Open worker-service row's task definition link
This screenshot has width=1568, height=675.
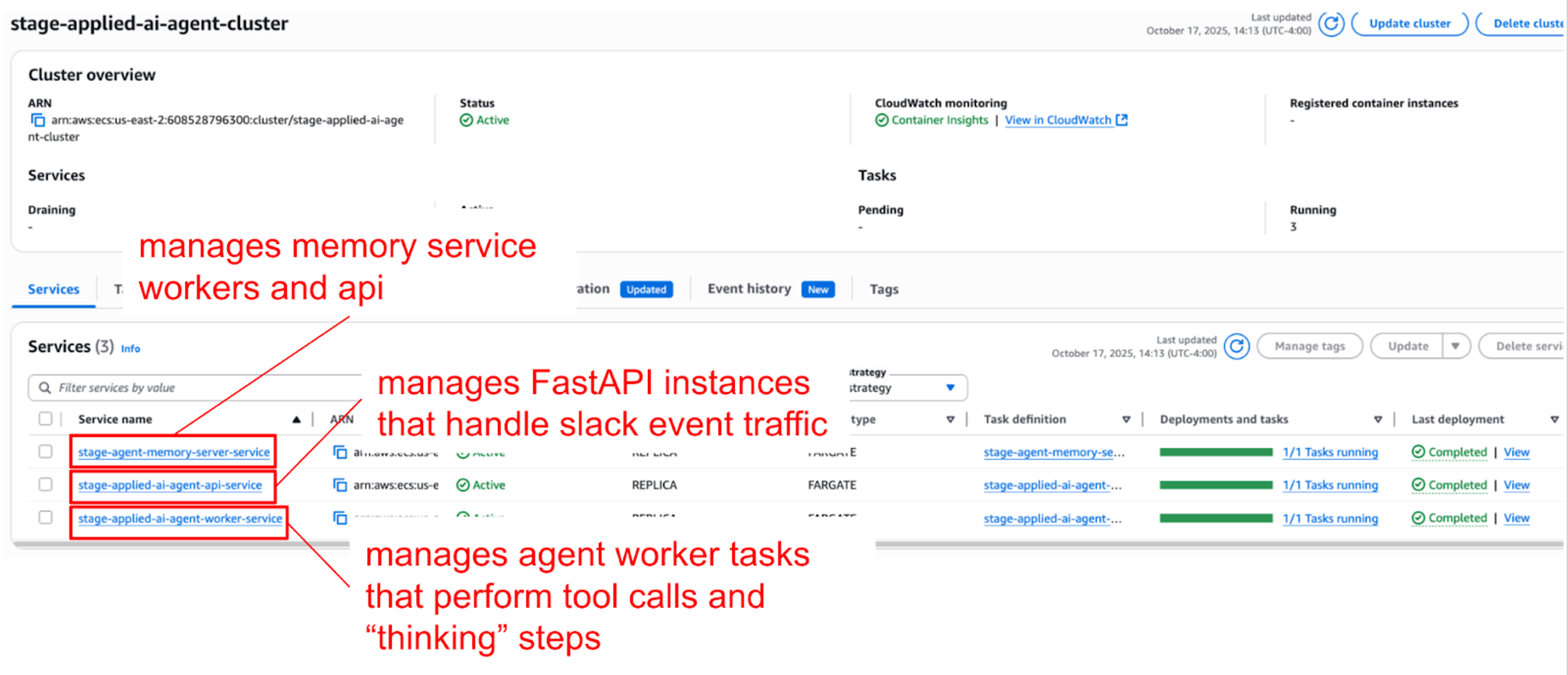1052,518
